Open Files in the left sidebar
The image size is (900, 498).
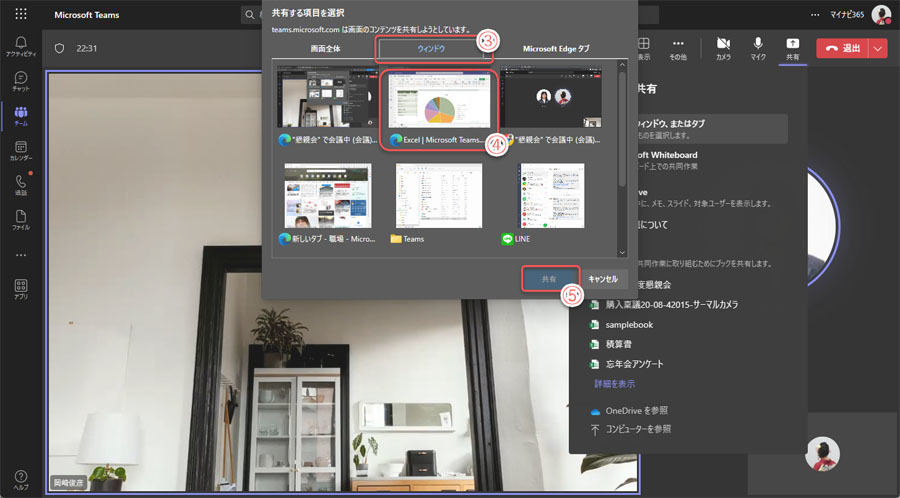point(21,220)
